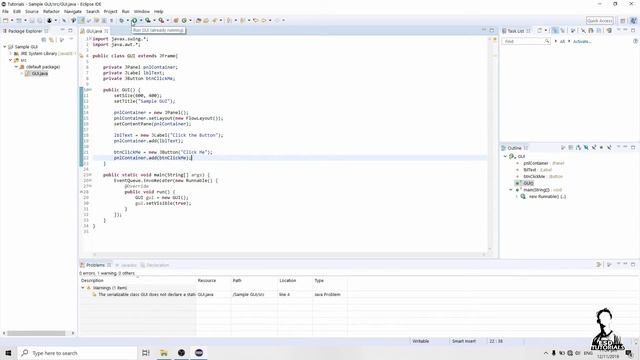The height and width of the screenshot is (360, 640).
Task: Click the Windows Start button
Action: click(8, 353)
